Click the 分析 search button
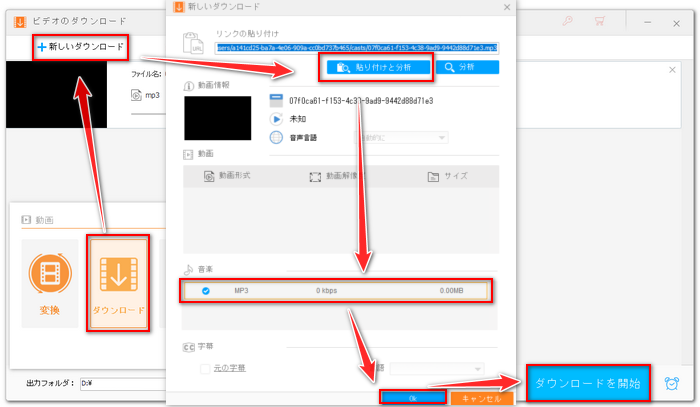The height and width of the screenshot is (407, 700). pos(467,67)
